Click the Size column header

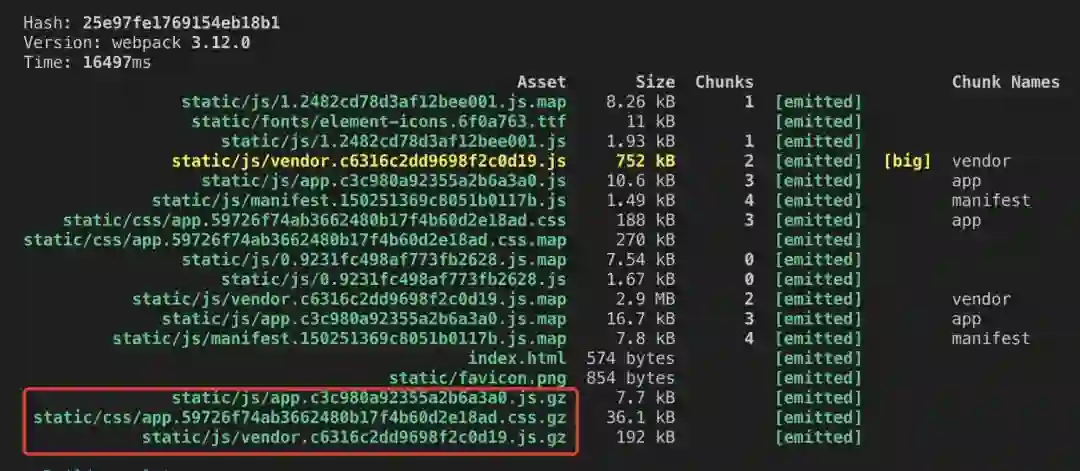pos(655,83)
